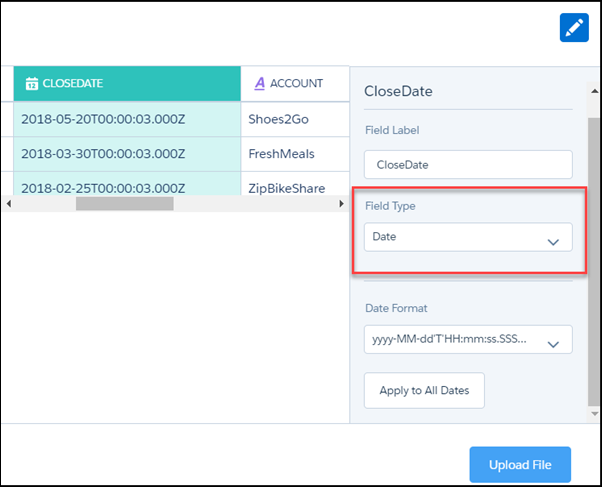Click the blue pencil edit icon
The image size is (602, 487).
(x=574, y=28)
